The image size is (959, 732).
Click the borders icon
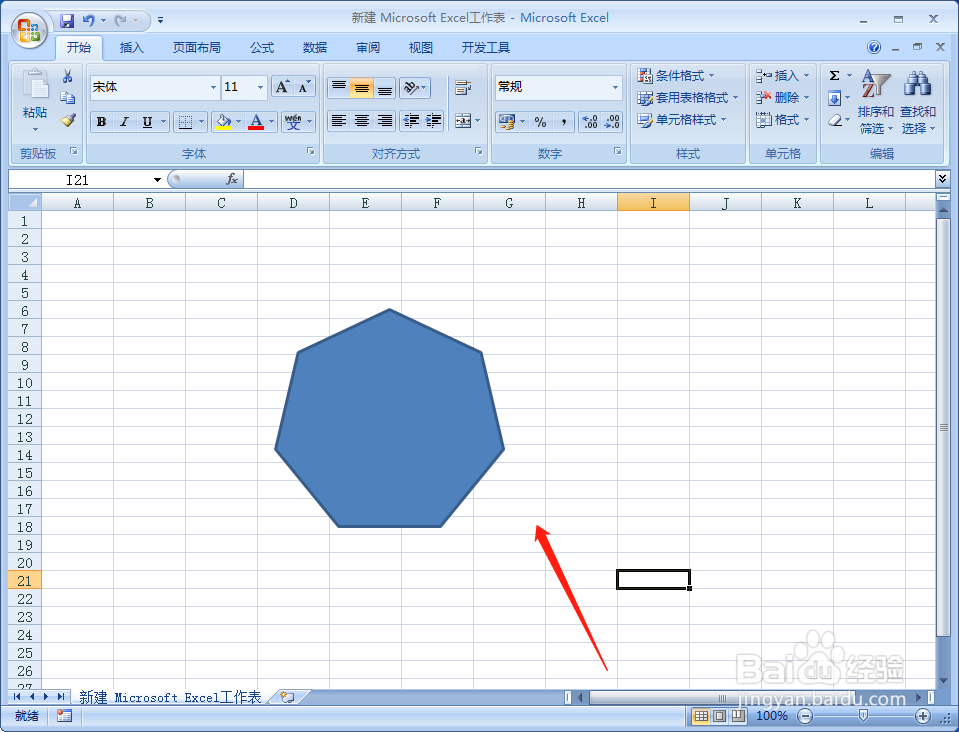coord(185,122)
